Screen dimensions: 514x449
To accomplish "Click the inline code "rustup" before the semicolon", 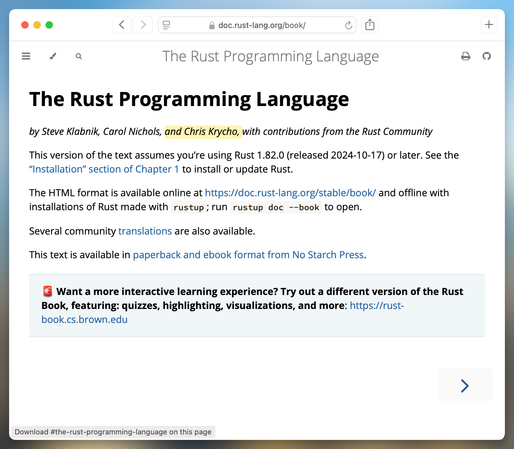I will pos(188,207).
